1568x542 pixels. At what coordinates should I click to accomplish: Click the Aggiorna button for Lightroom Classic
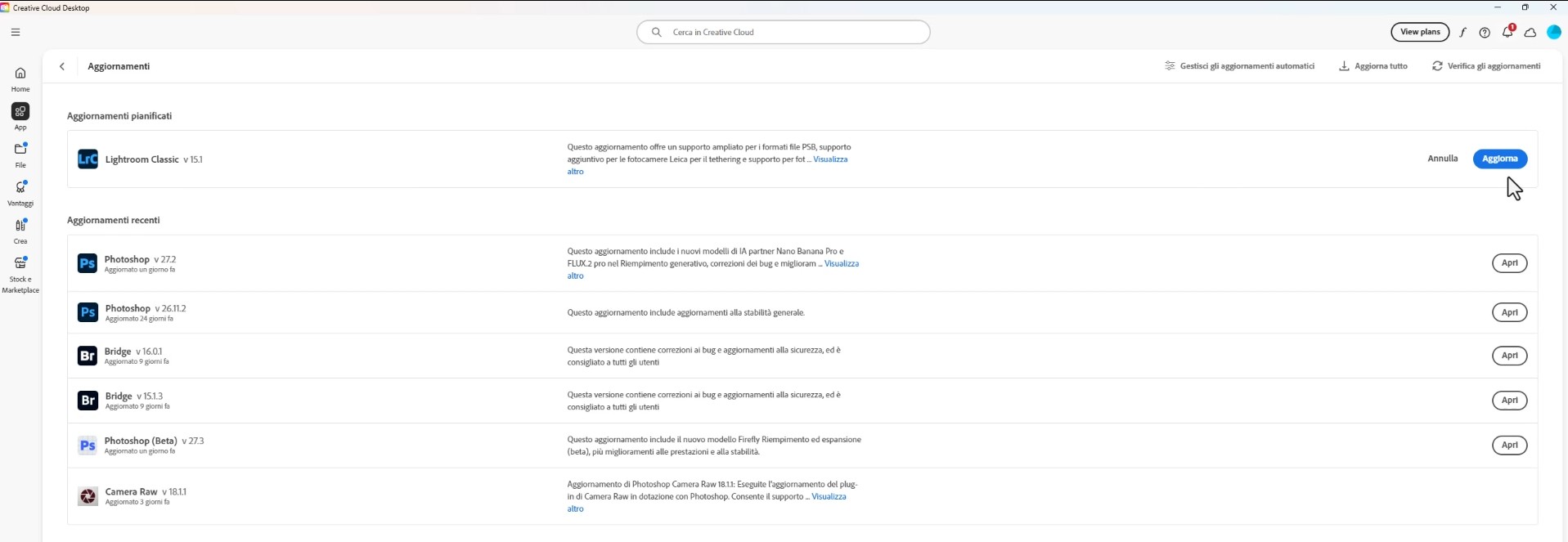1499,159
